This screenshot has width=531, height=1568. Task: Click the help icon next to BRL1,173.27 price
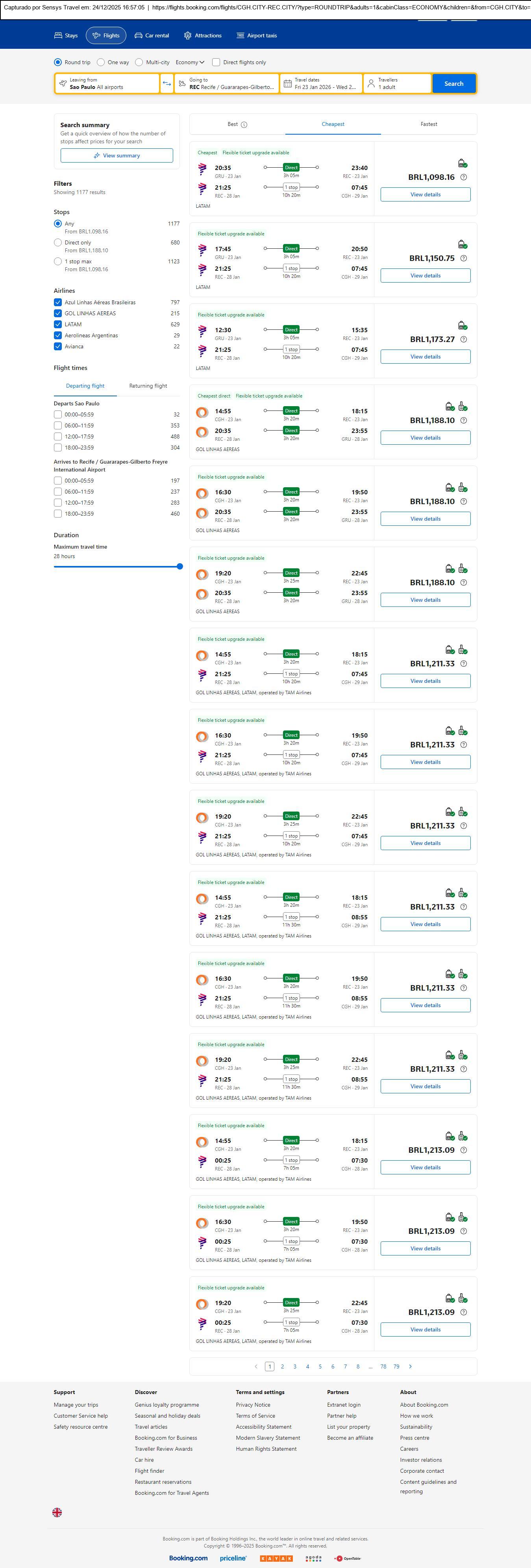point(464,340)
